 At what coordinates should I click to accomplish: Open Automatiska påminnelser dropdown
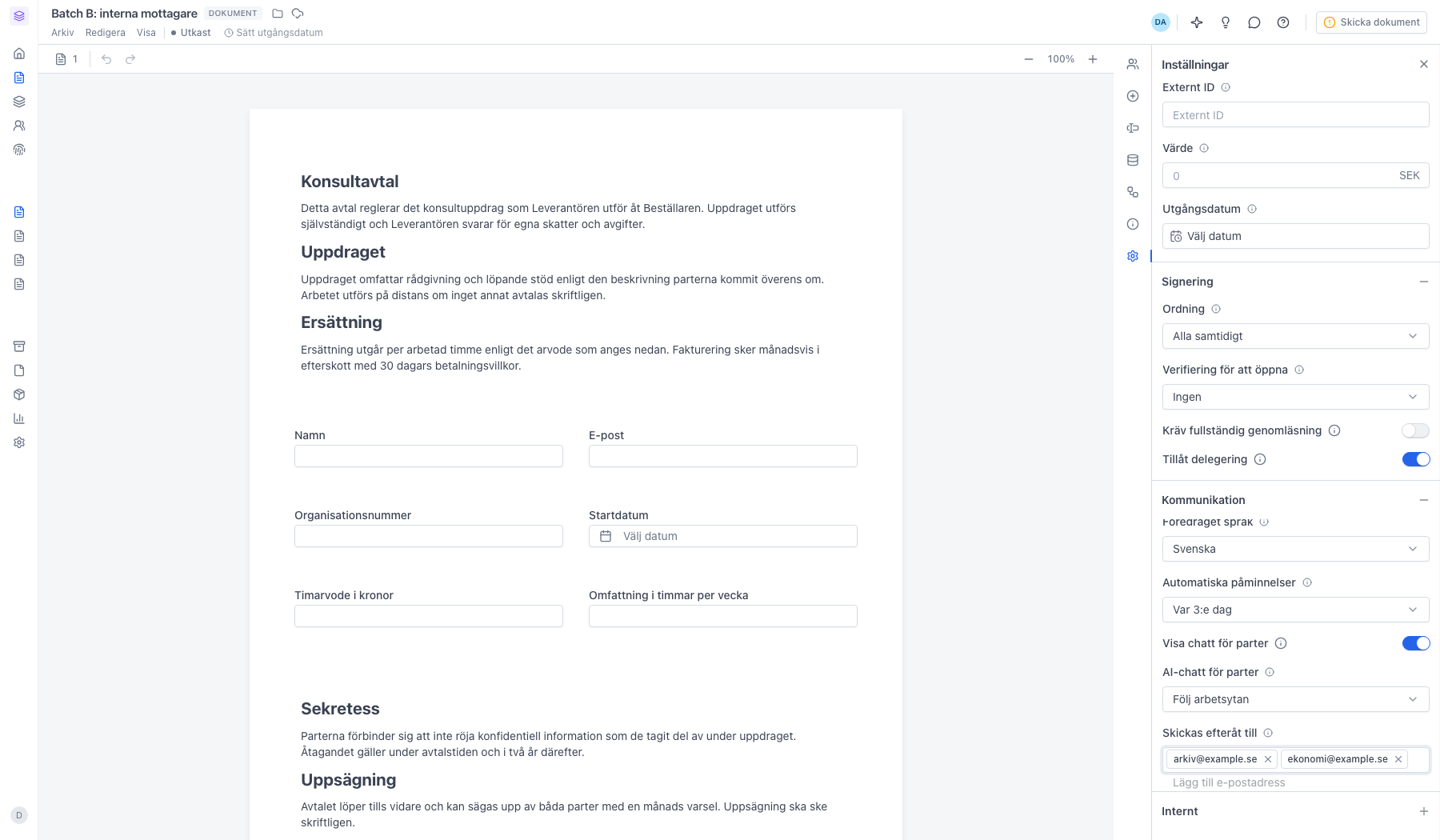(1295, 610)
